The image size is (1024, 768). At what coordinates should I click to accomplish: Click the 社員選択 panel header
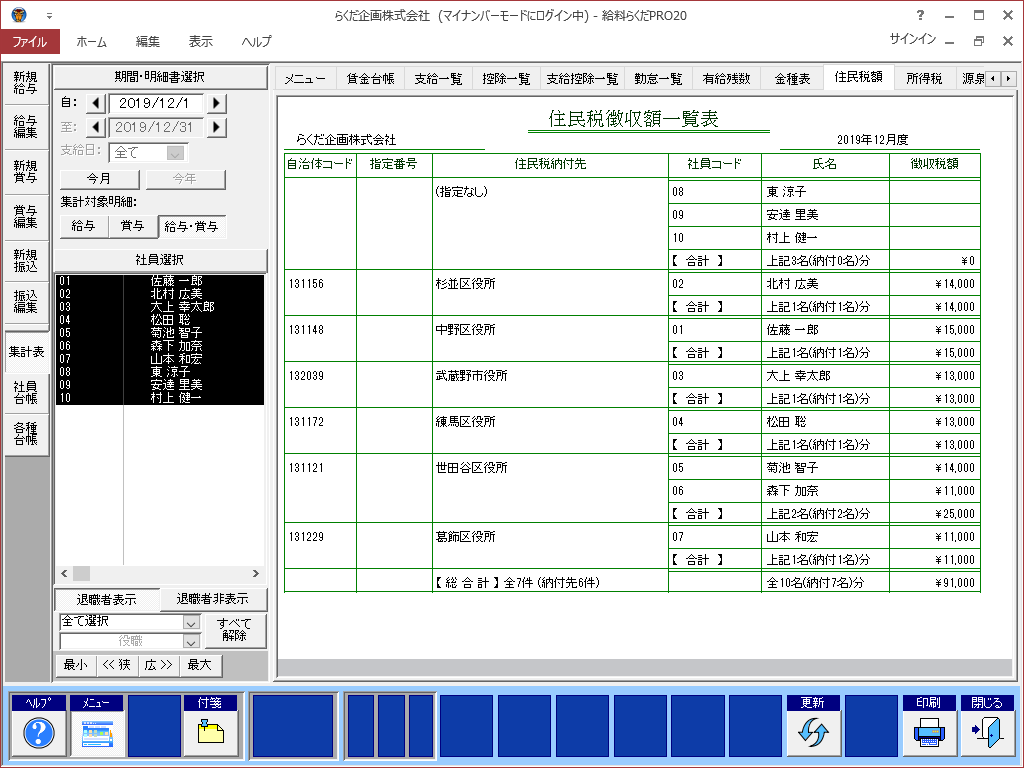coord(160,259)
